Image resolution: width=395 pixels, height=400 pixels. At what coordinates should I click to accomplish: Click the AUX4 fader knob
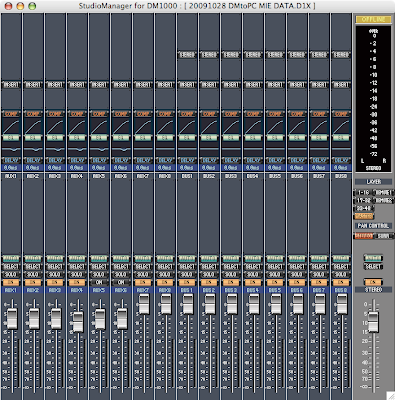[78, 322]
